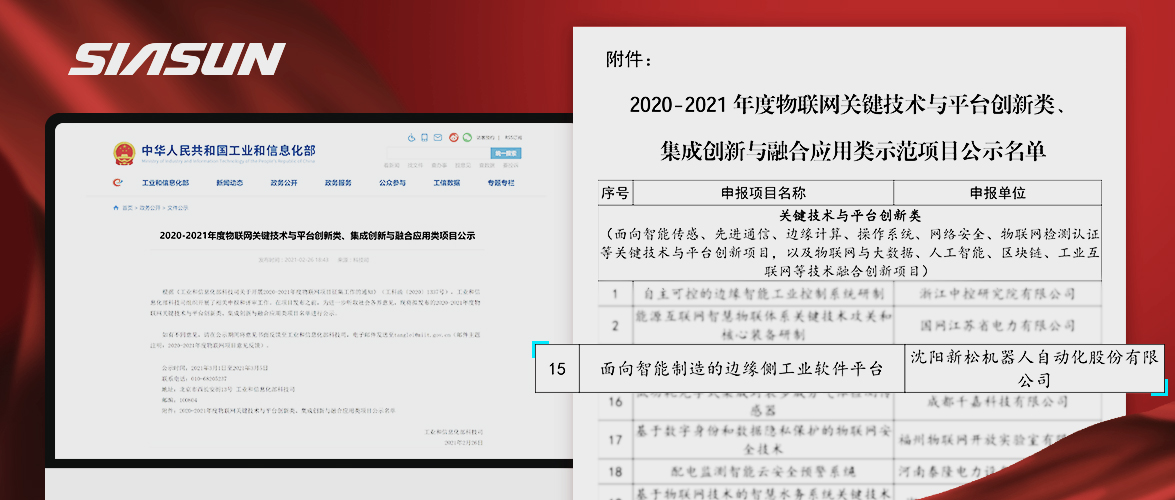Open the 公众参与 navigation item
The width and height of the screenshot is (1175, 500).
(x=392, y=183)
